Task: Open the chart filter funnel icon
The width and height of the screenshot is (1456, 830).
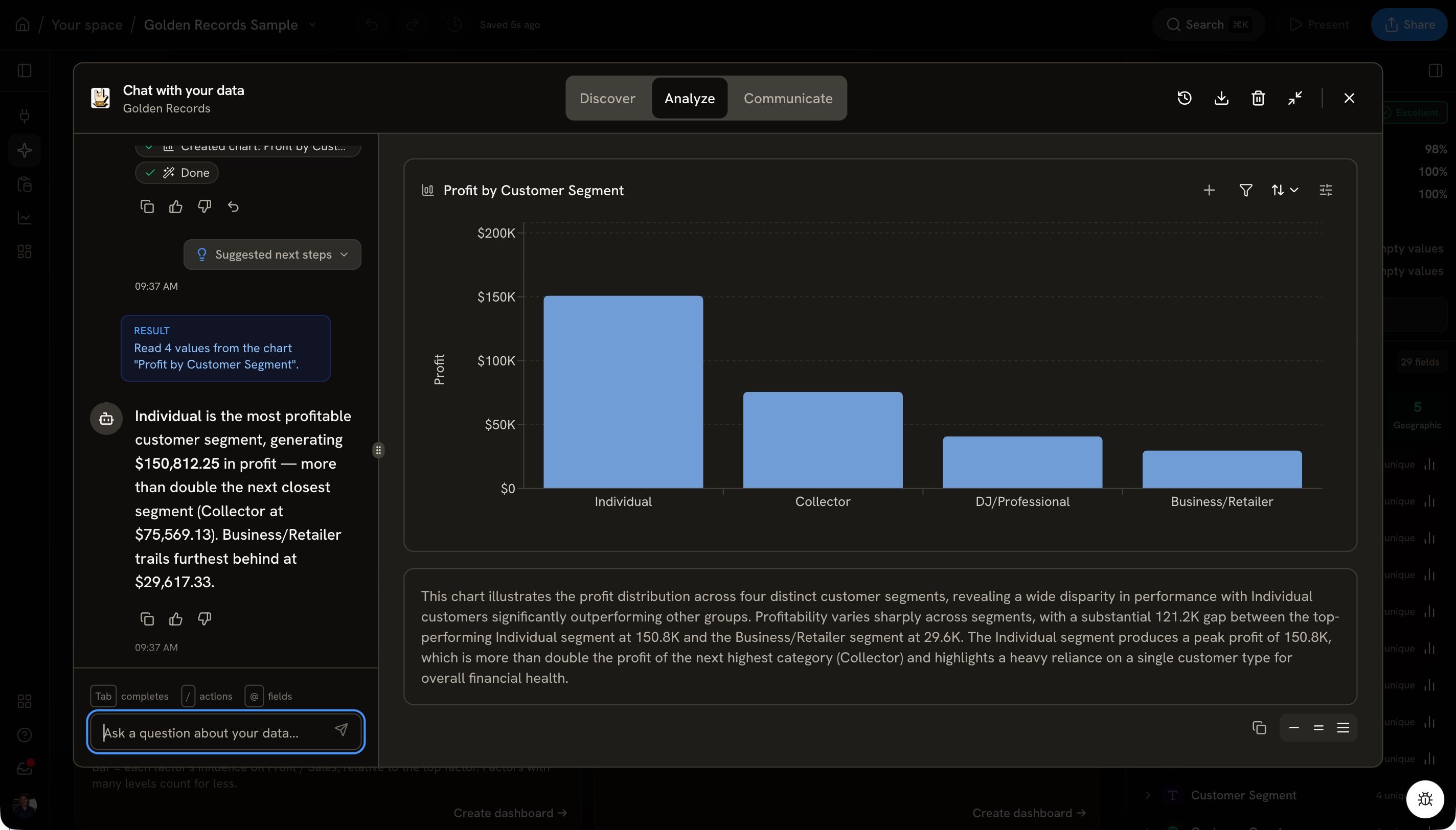Action: pyautogui.click(x=1246, y=190)
